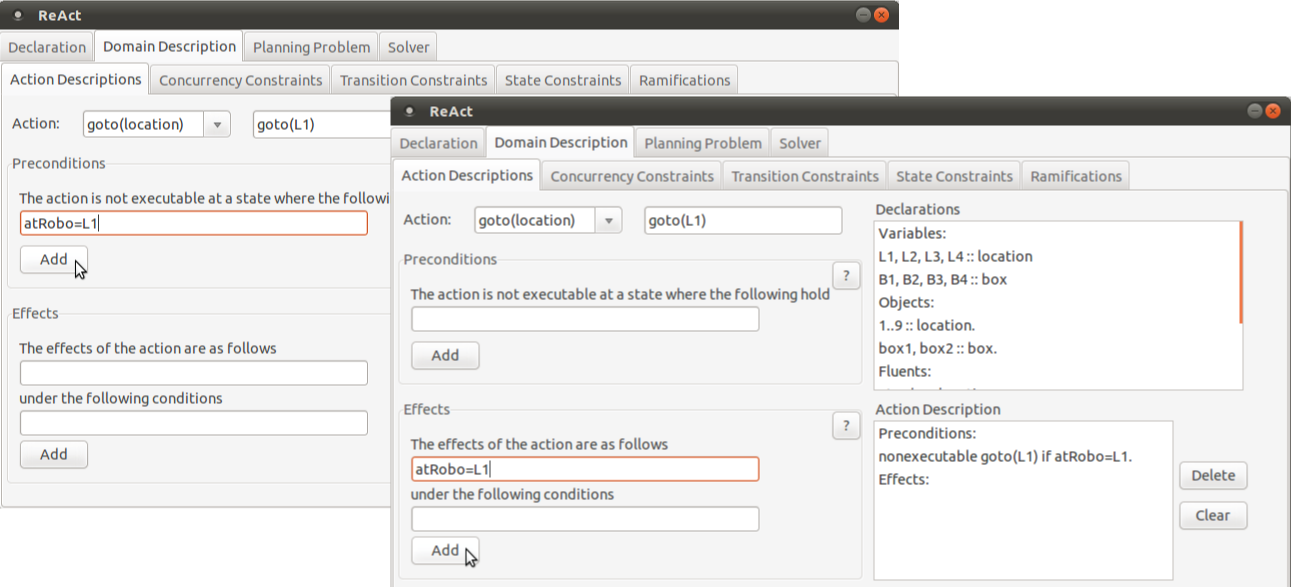The width and height of the screenshot is (1291, 587).
Task: Click the front 'under the following conditions' field
Action: click(x=585, y=519)
